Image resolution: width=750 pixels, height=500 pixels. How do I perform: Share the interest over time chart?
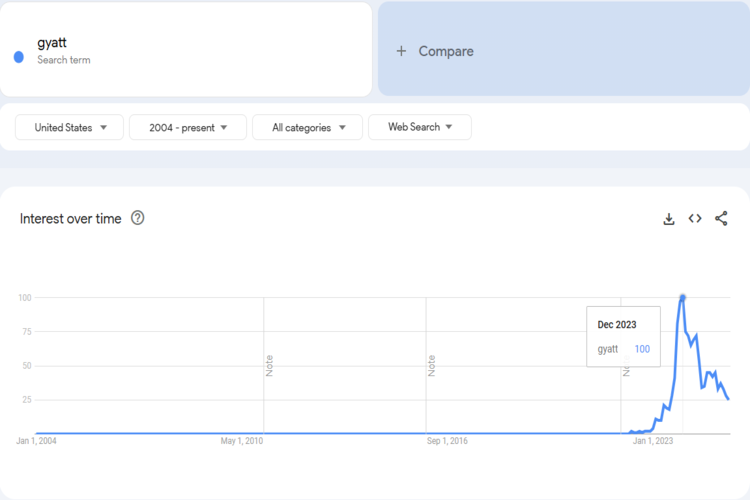coord(721,218)
